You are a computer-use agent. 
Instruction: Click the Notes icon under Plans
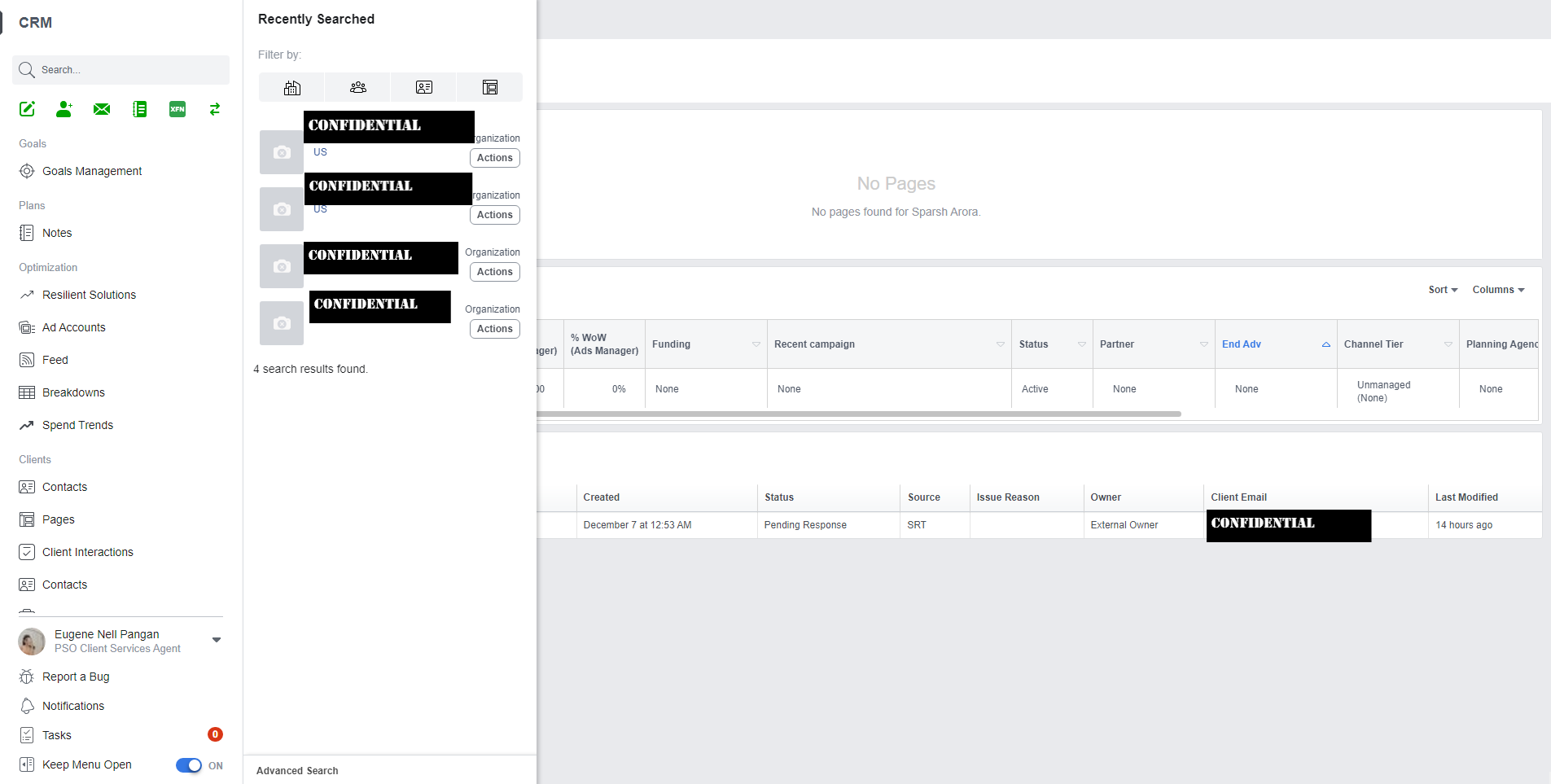[27, 233]
